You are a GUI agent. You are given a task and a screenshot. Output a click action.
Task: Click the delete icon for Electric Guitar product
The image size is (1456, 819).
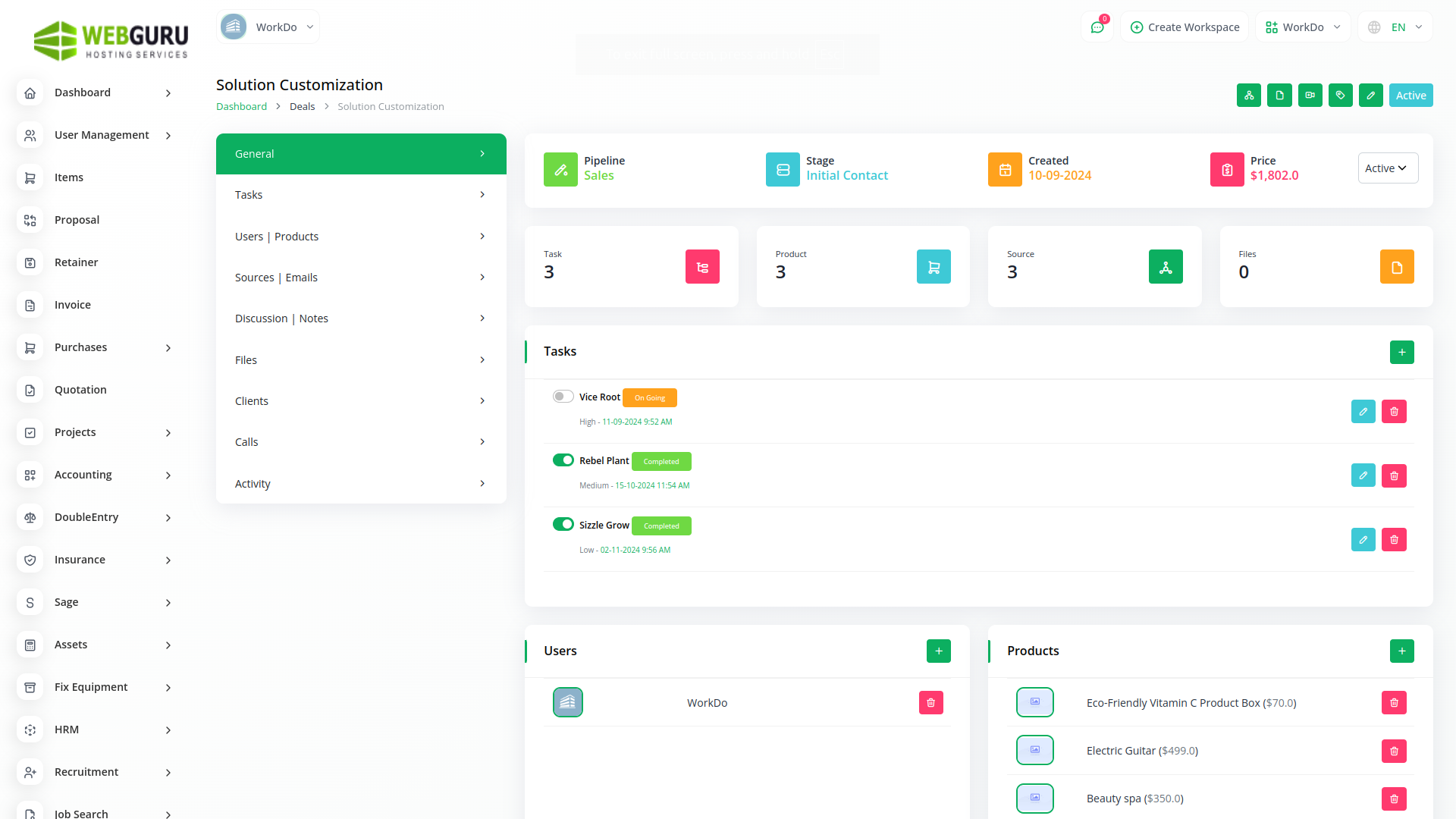1394,751
